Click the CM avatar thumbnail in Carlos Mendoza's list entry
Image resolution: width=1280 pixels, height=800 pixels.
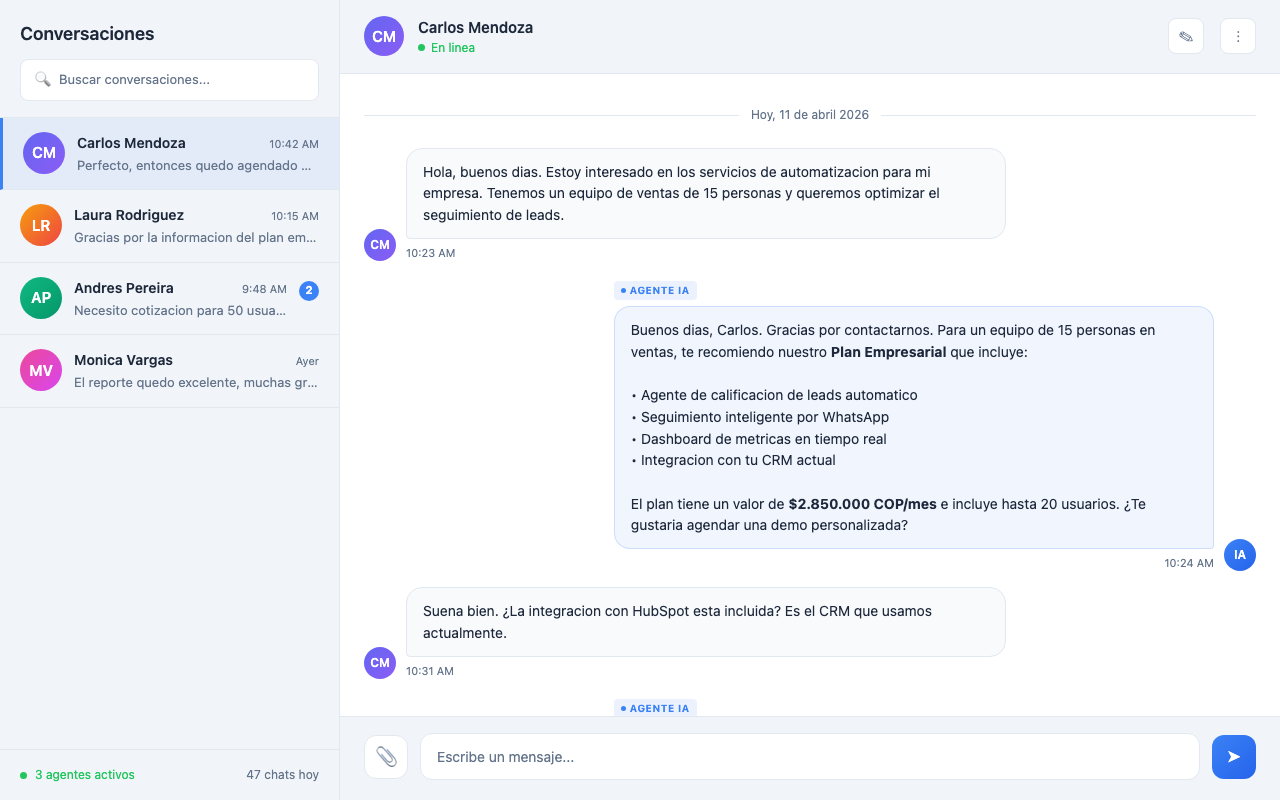[43, 153]
